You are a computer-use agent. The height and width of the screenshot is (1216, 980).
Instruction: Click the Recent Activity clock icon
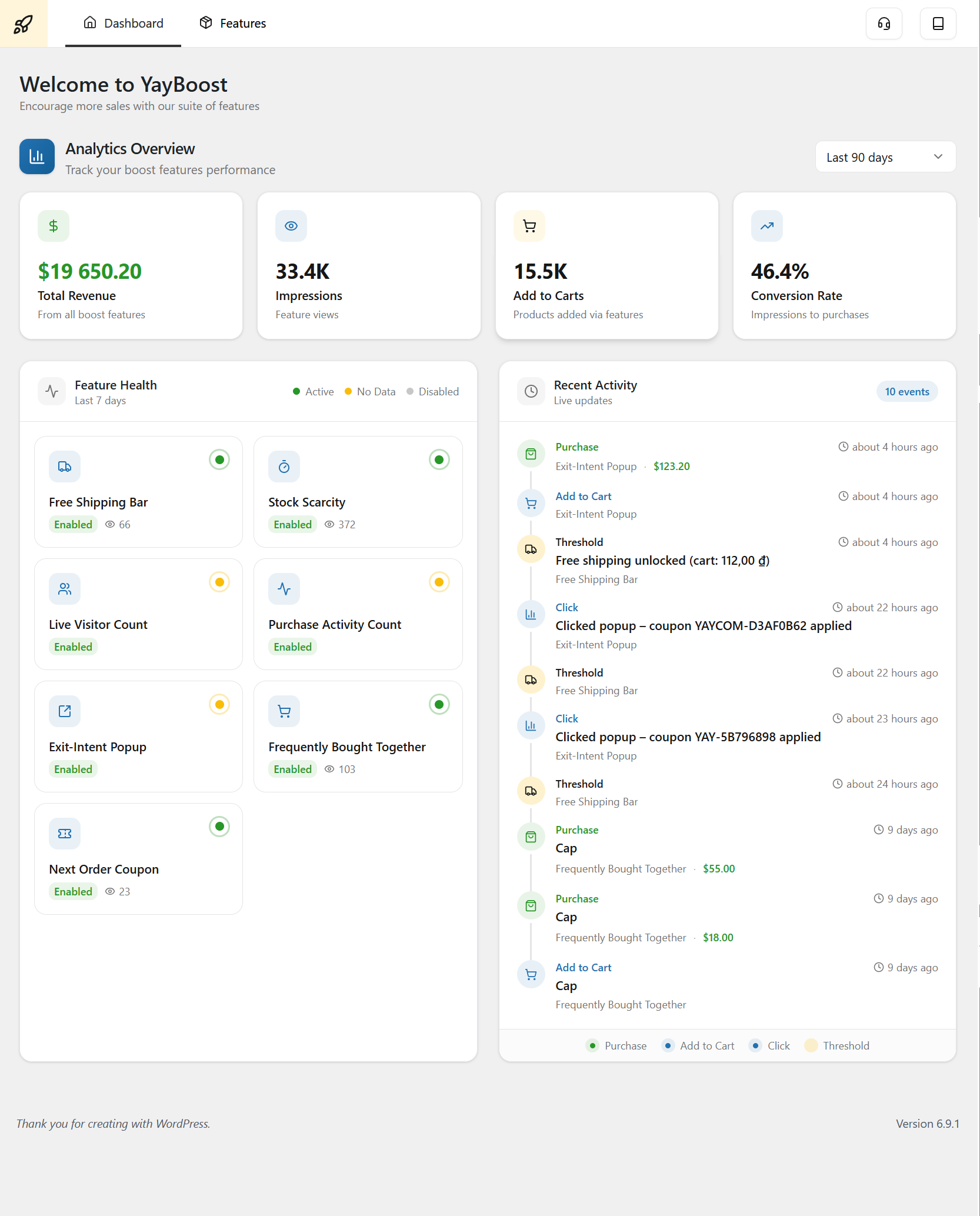click(x=531, y=391)
